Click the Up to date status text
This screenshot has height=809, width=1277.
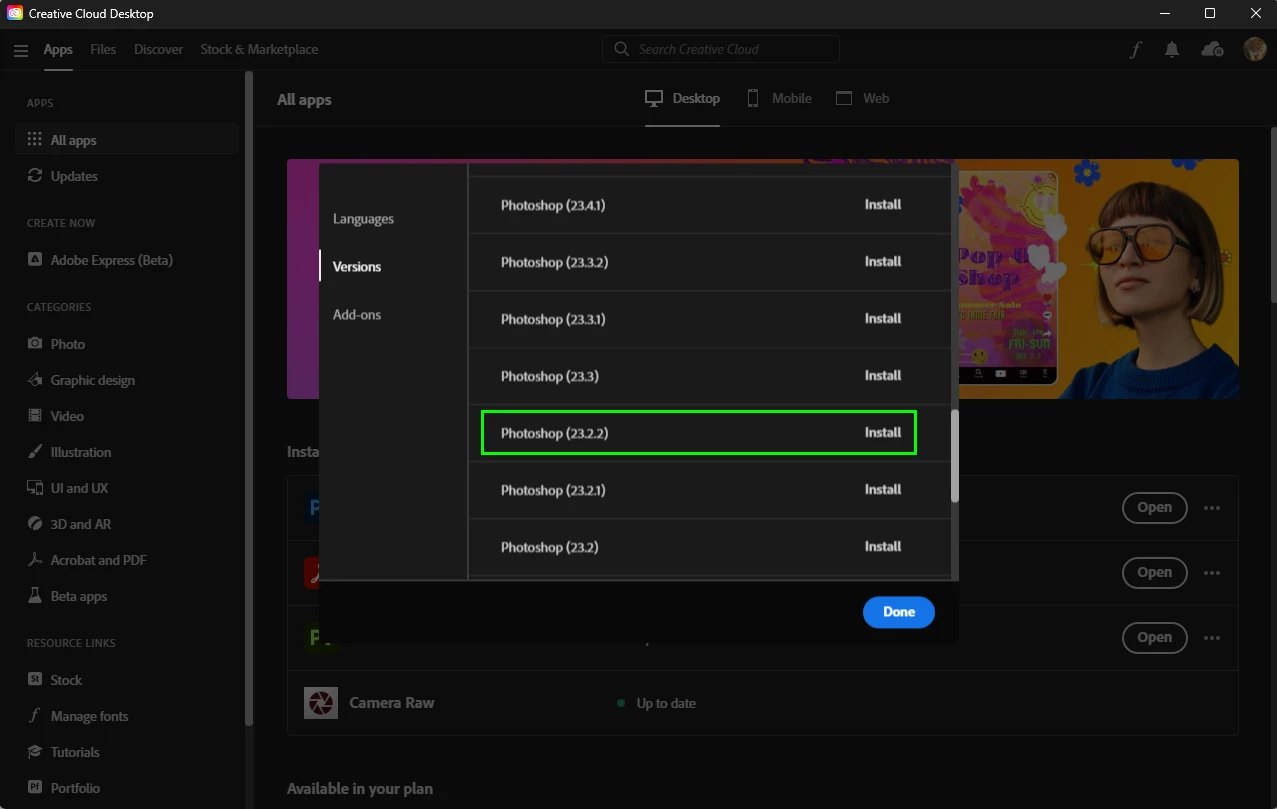[666, 703]
